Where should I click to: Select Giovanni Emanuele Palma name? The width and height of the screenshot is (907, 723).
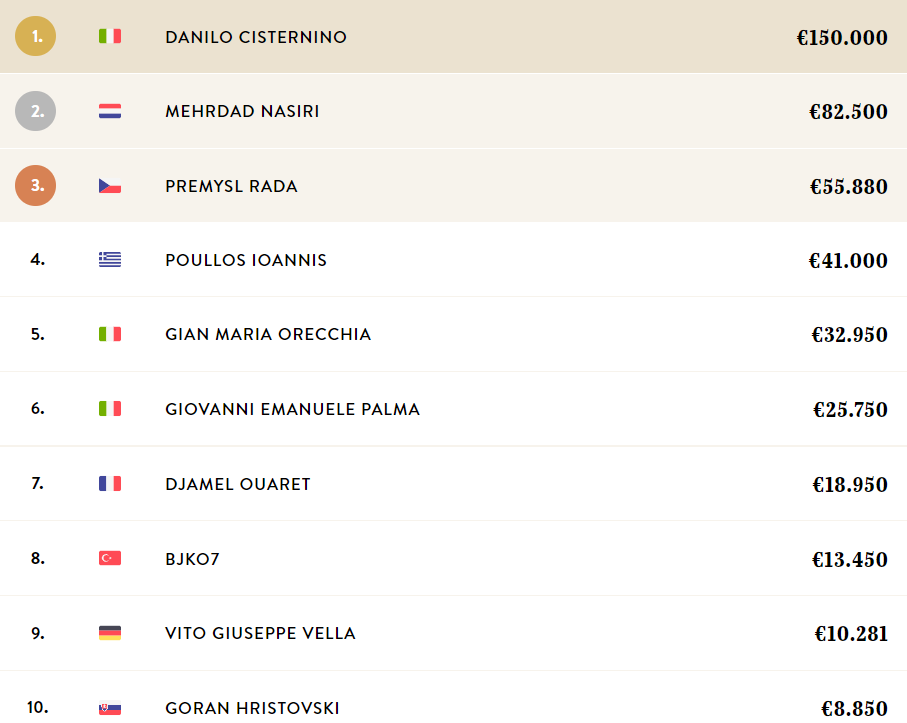pos(292,409)
